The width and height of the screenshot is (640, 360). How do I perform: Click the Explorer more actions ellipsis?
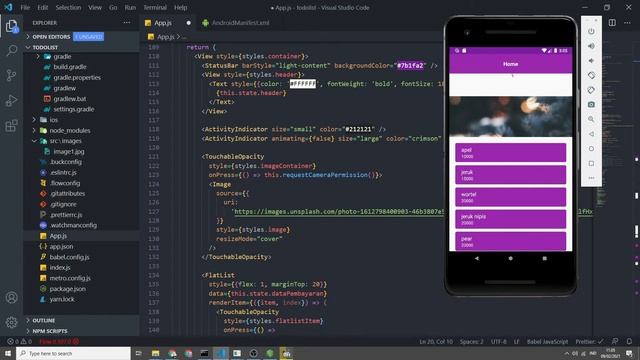127,23
